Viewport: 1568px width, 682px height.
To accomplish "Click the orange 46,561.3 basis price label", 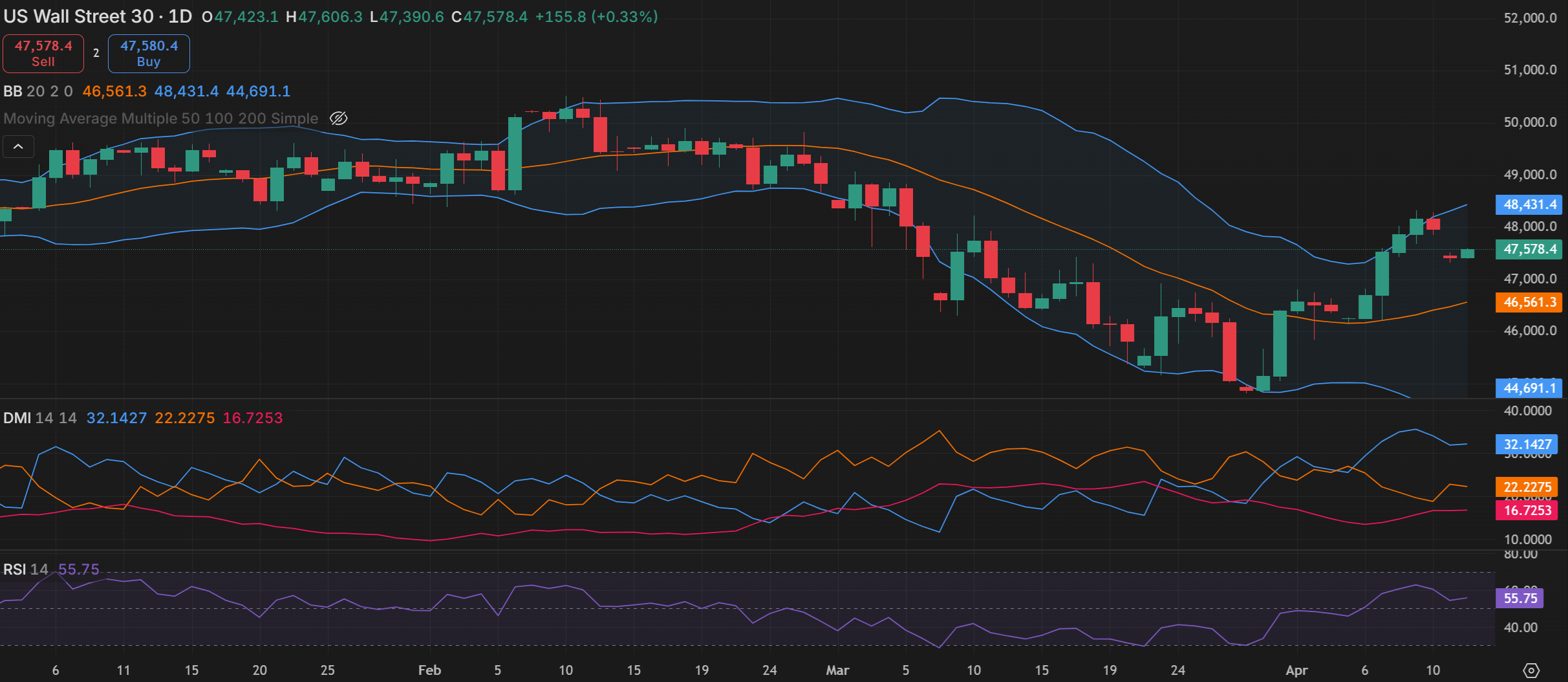I will click(1529, 302).
